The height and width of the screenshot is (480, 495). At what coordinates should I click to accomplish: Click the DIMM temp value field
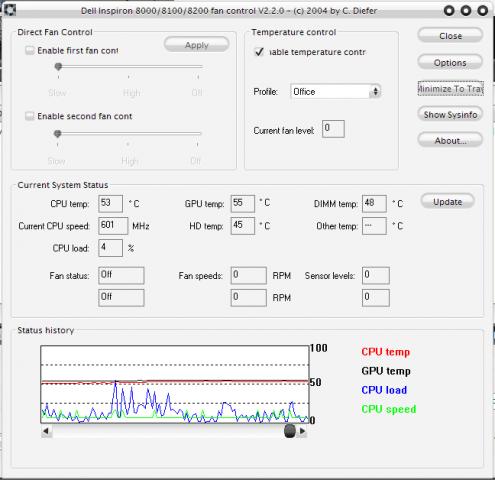click(374, 204)
